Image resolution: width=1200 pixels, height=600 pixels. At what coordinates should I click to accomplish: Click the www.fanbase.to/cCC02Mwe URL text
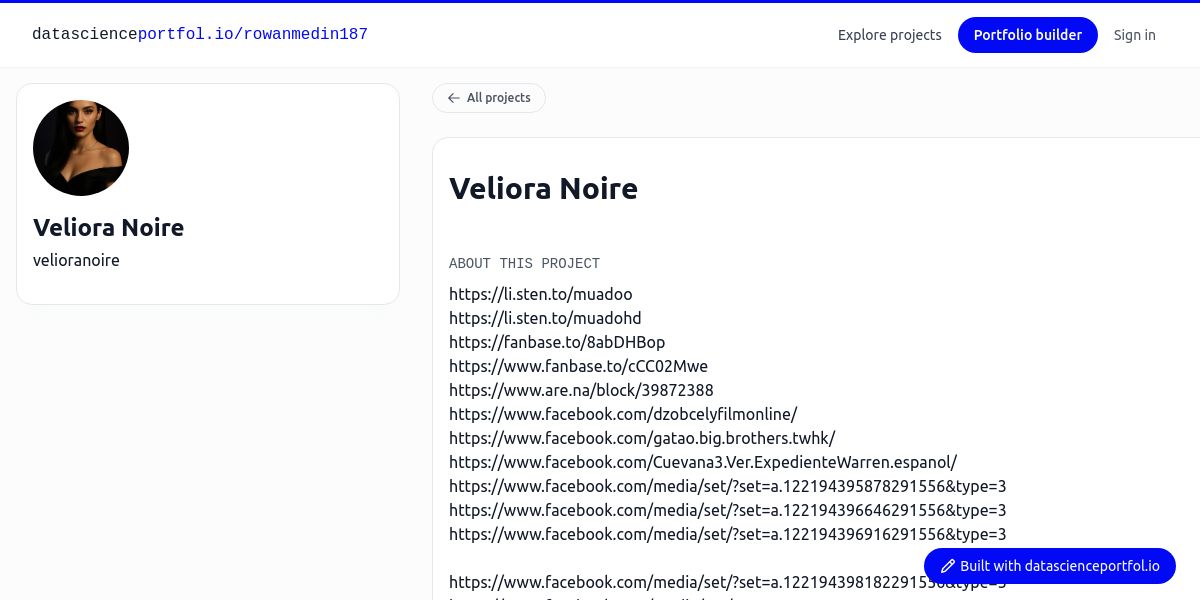578,366
